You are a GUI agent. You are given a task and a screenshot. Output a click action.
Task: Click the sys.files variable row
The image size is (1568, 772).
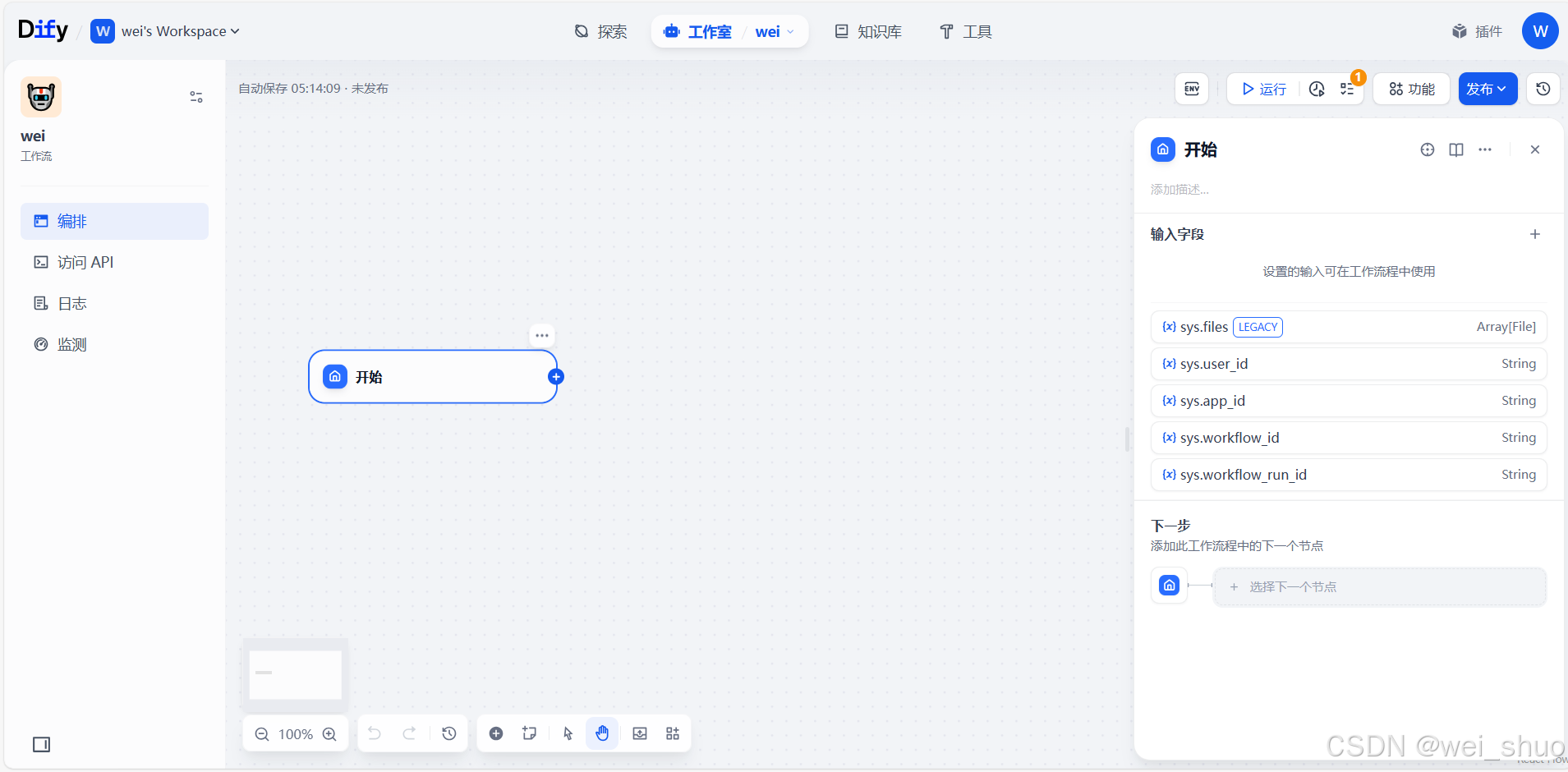[x=1349, y=327]
